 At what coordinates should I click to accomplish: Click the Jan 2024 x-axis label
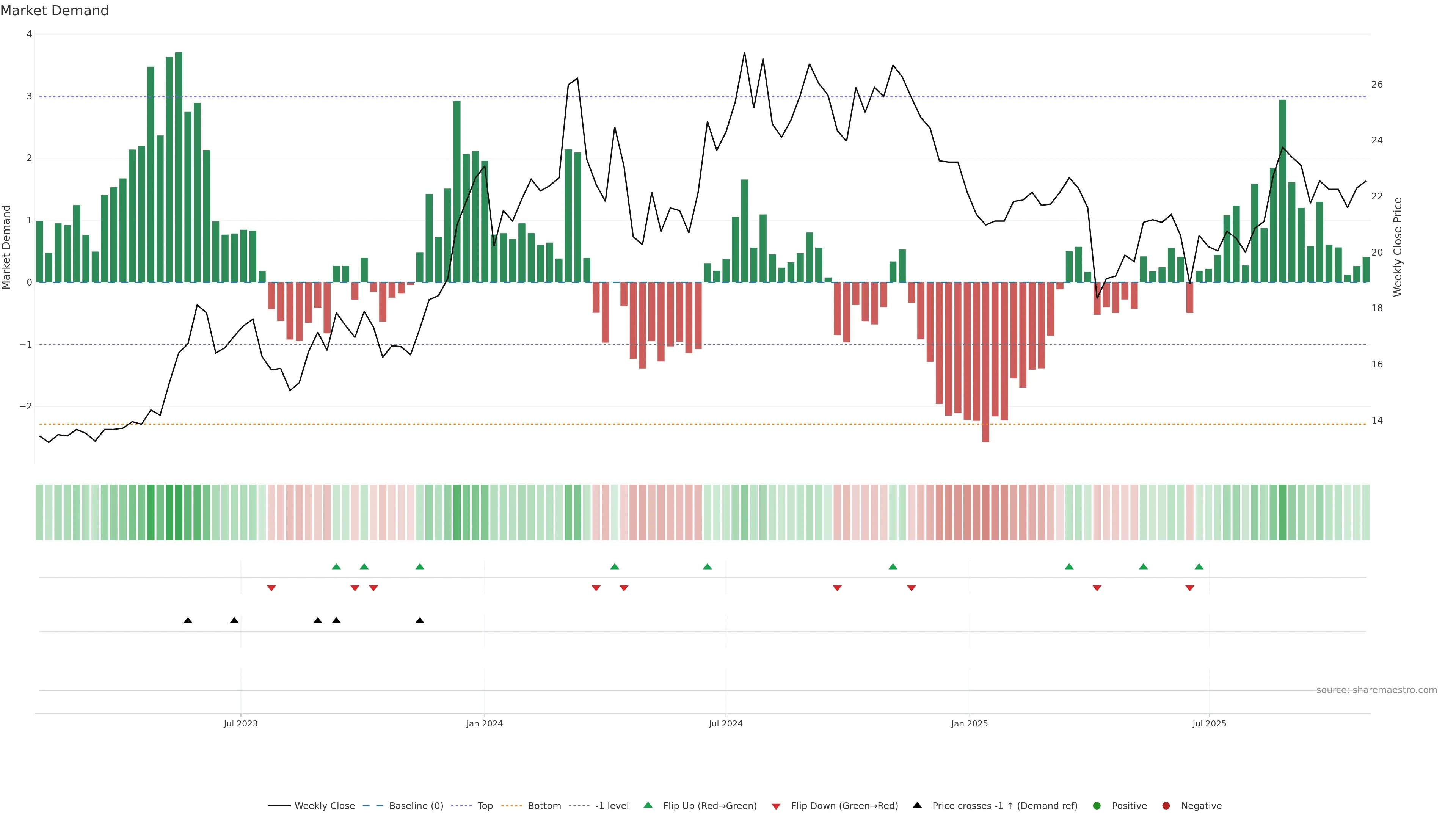click(485, 723)
